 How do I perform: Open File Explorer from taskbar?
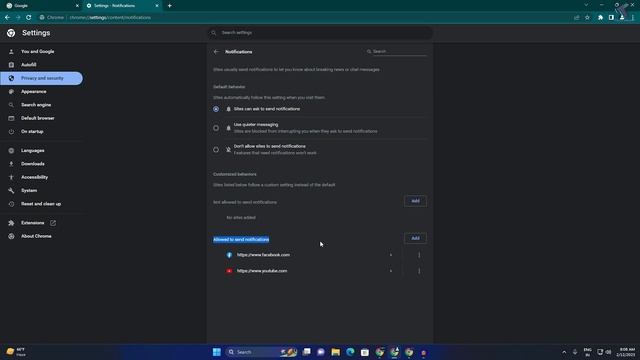pyautogui.click(x=336, y=352)
